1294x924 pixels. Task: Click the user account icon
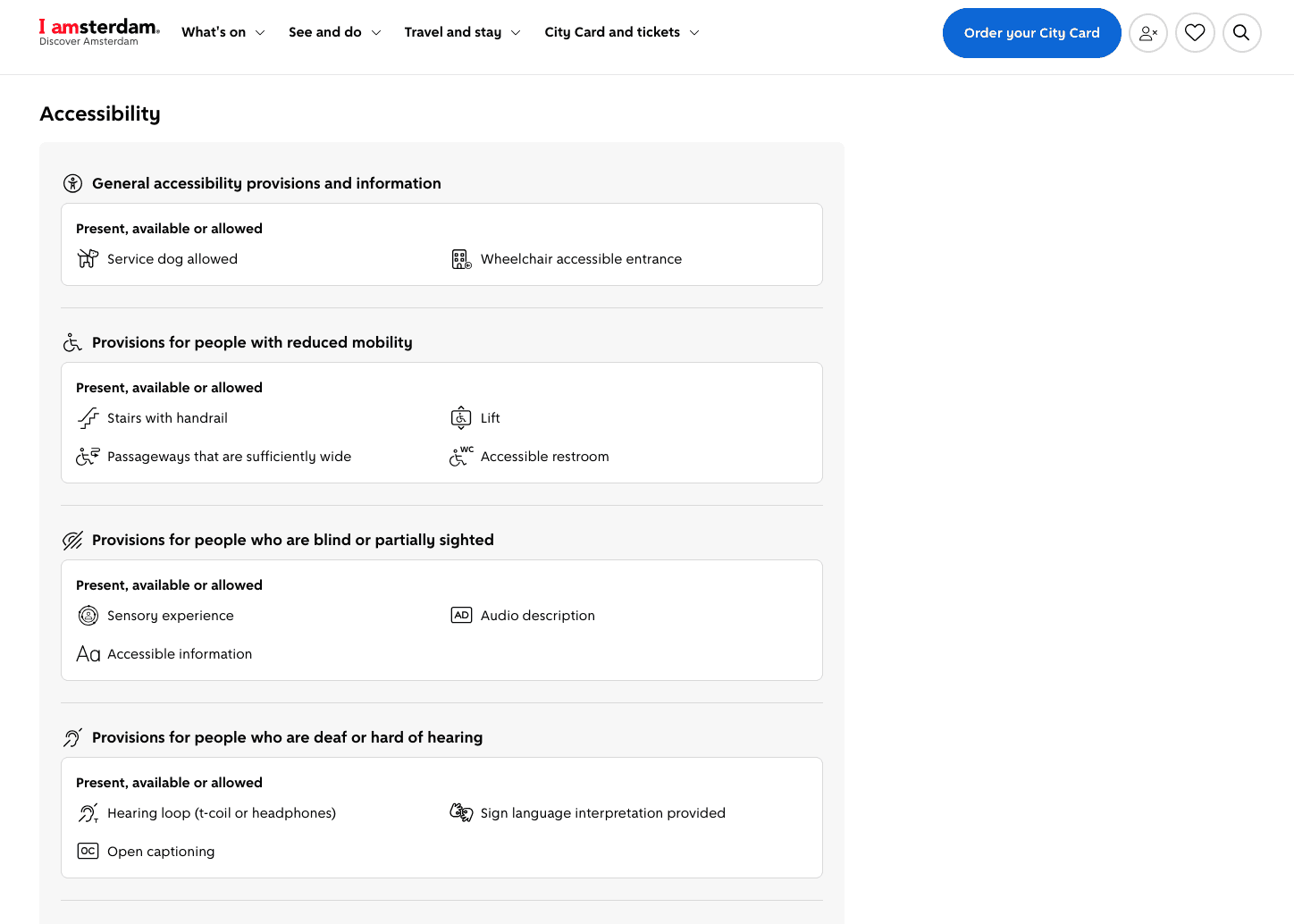coord(1148,33)
